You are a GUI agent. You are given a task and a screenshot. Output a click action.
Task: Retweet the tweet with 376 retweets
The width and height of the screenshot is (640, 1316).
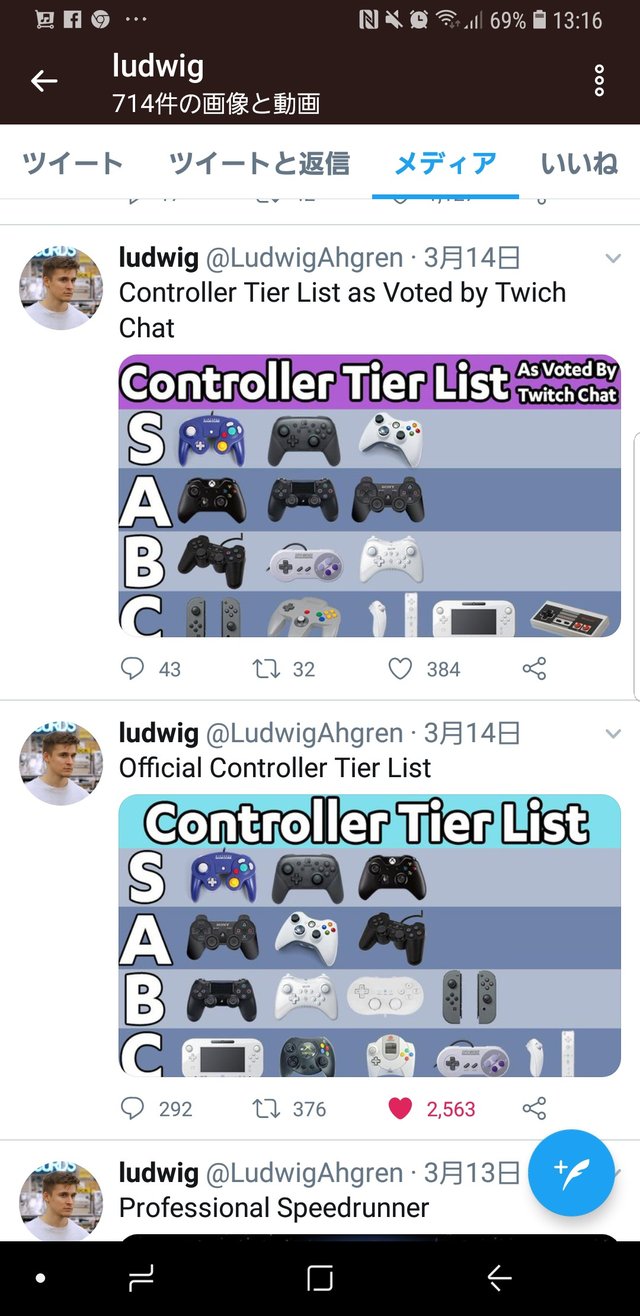click(265, 1108)
